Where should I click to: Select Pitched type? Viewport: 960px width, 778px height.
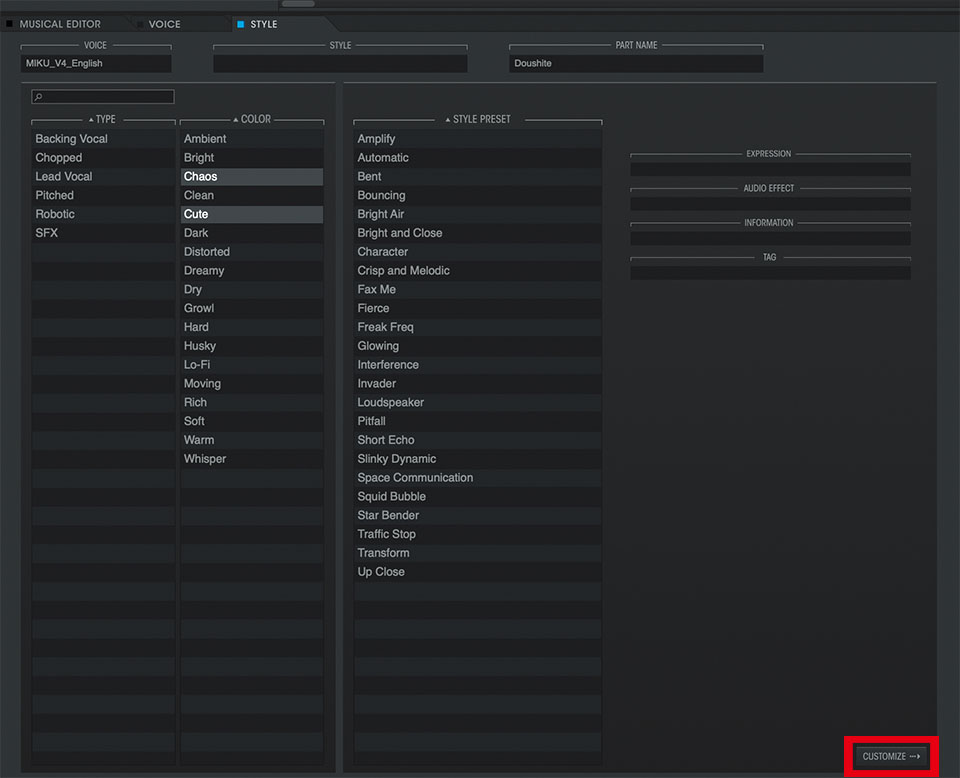click(x=103, y=195)
